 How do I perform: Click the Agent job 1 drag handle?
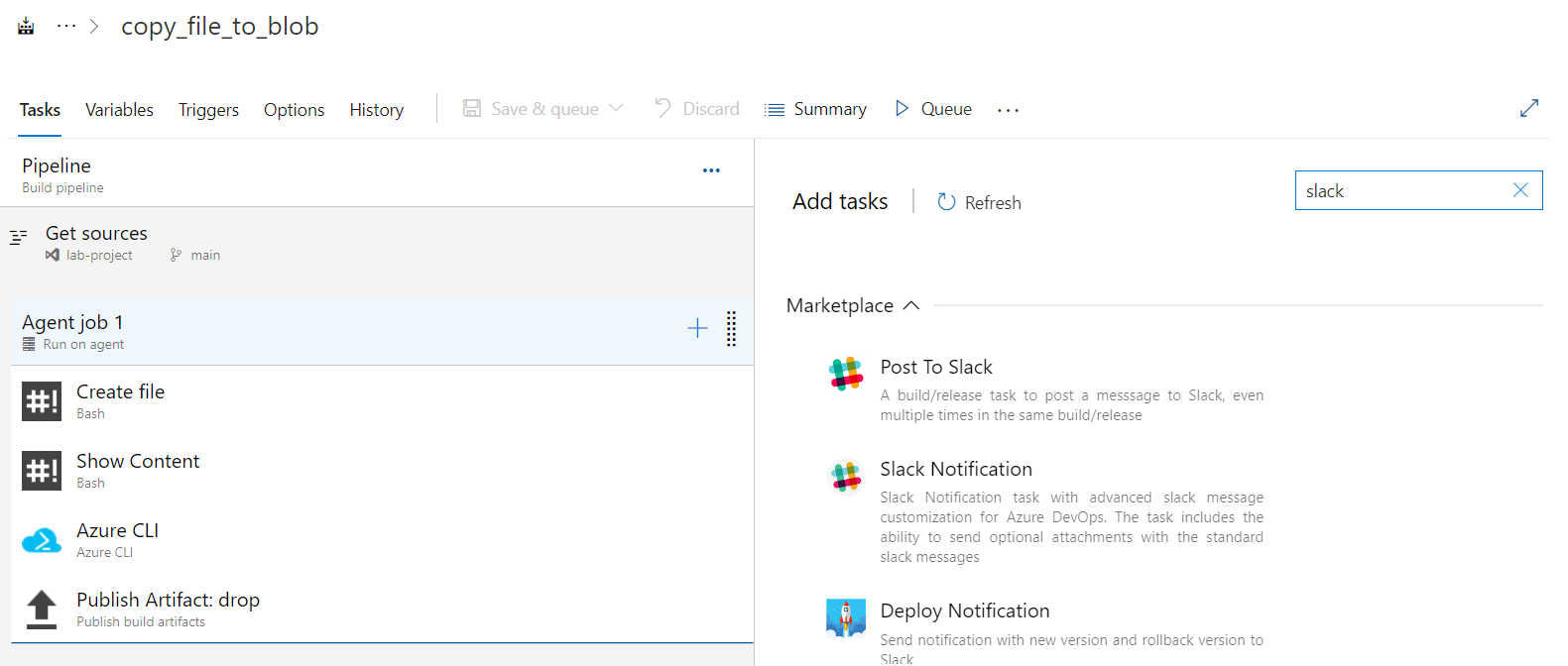pos(731,329)
